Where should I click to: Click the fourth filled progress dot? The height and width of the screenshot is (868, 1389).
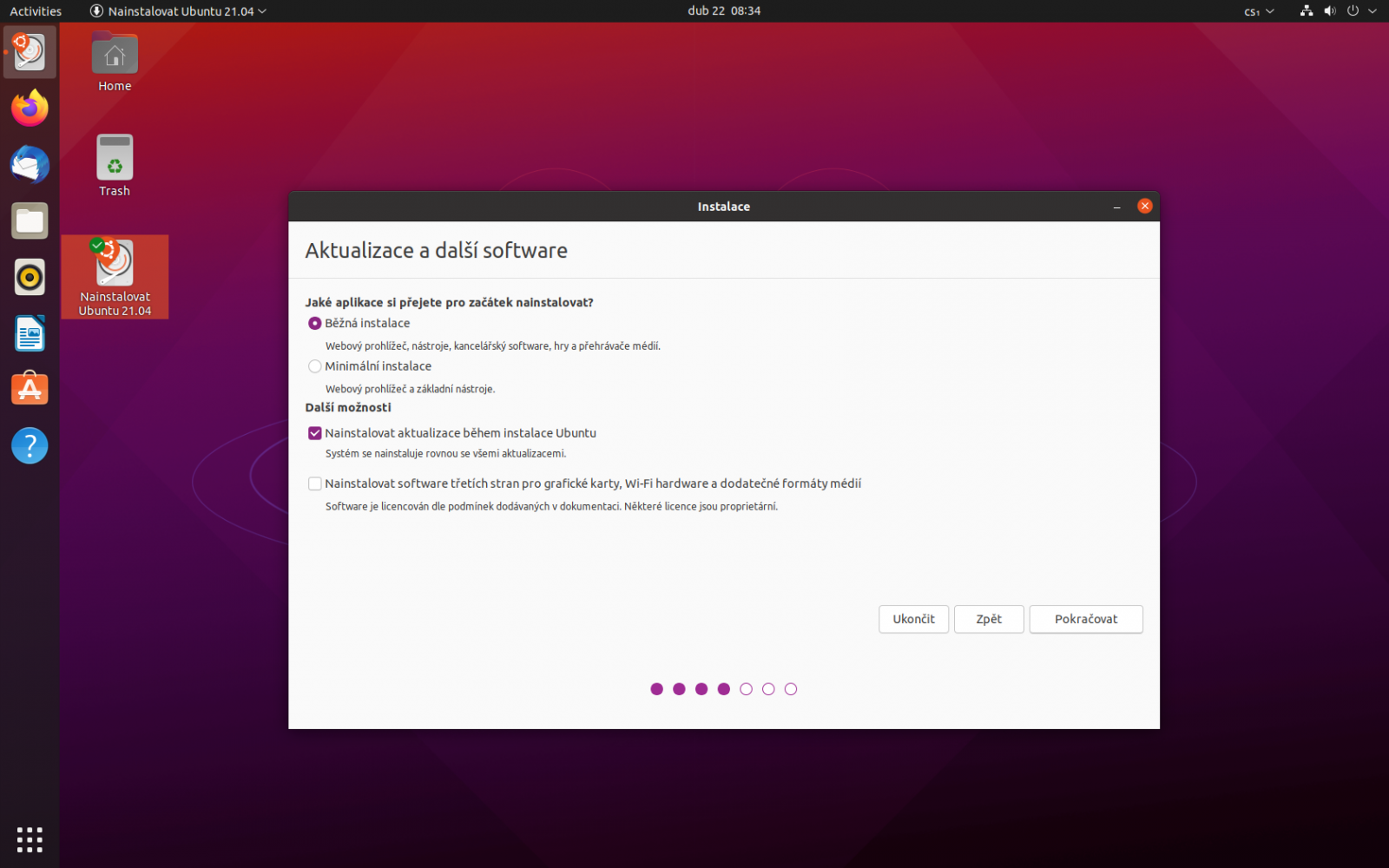723,689
